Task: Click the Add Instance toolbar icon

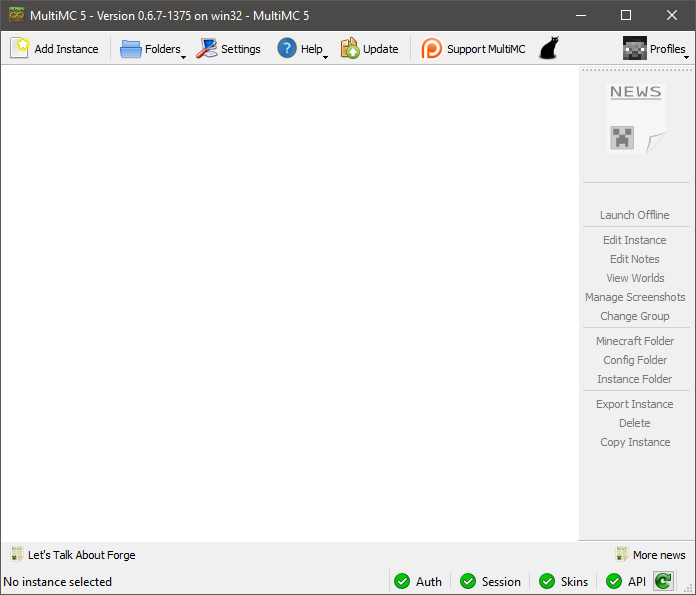Action: pyautogui.click(x=20, y=48)
